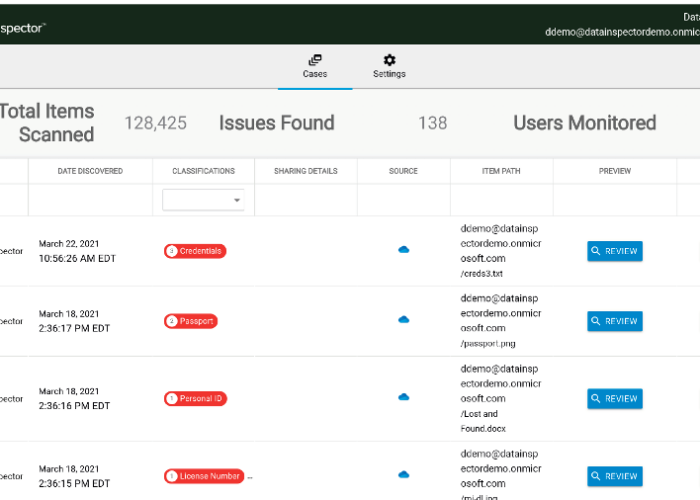Click Review button for passport.png row
Viewport: 700px width, 500px height.
point(615,321)
